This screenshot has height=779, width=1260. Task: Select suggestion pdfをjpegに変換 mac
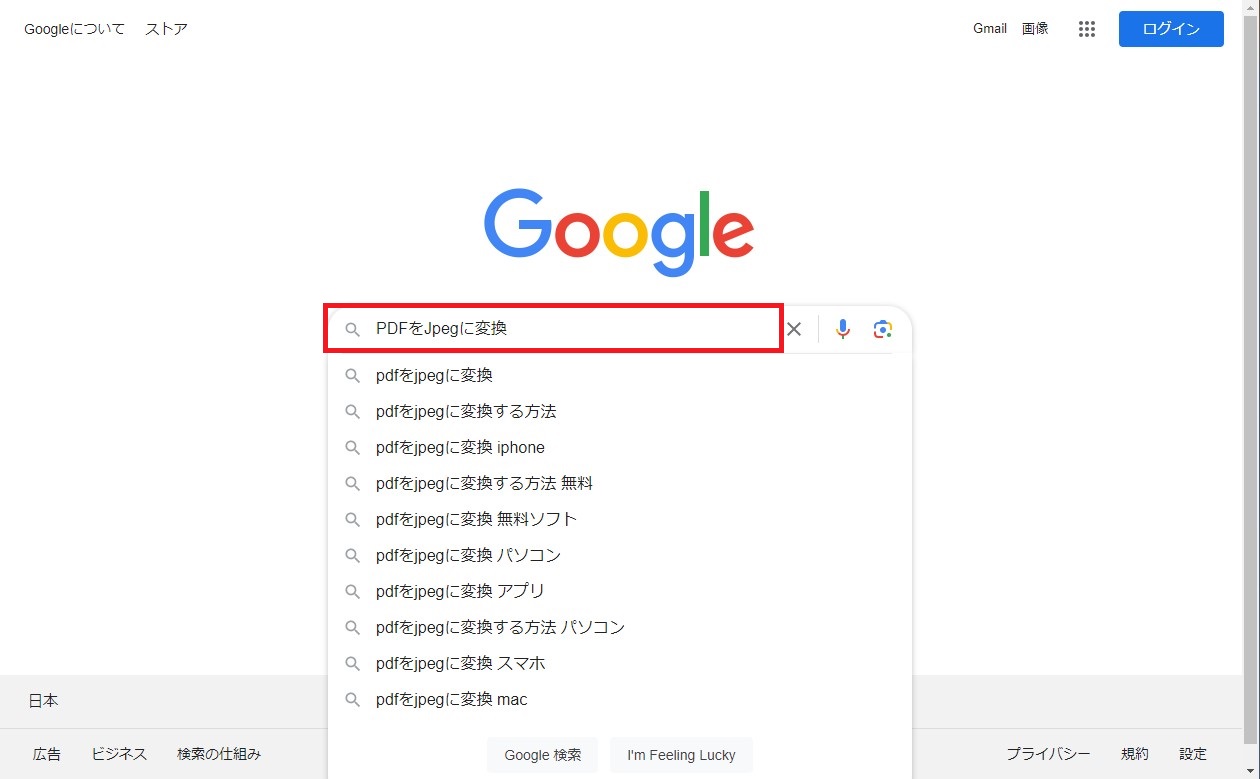pyautogui.click(x=619, y=700)
